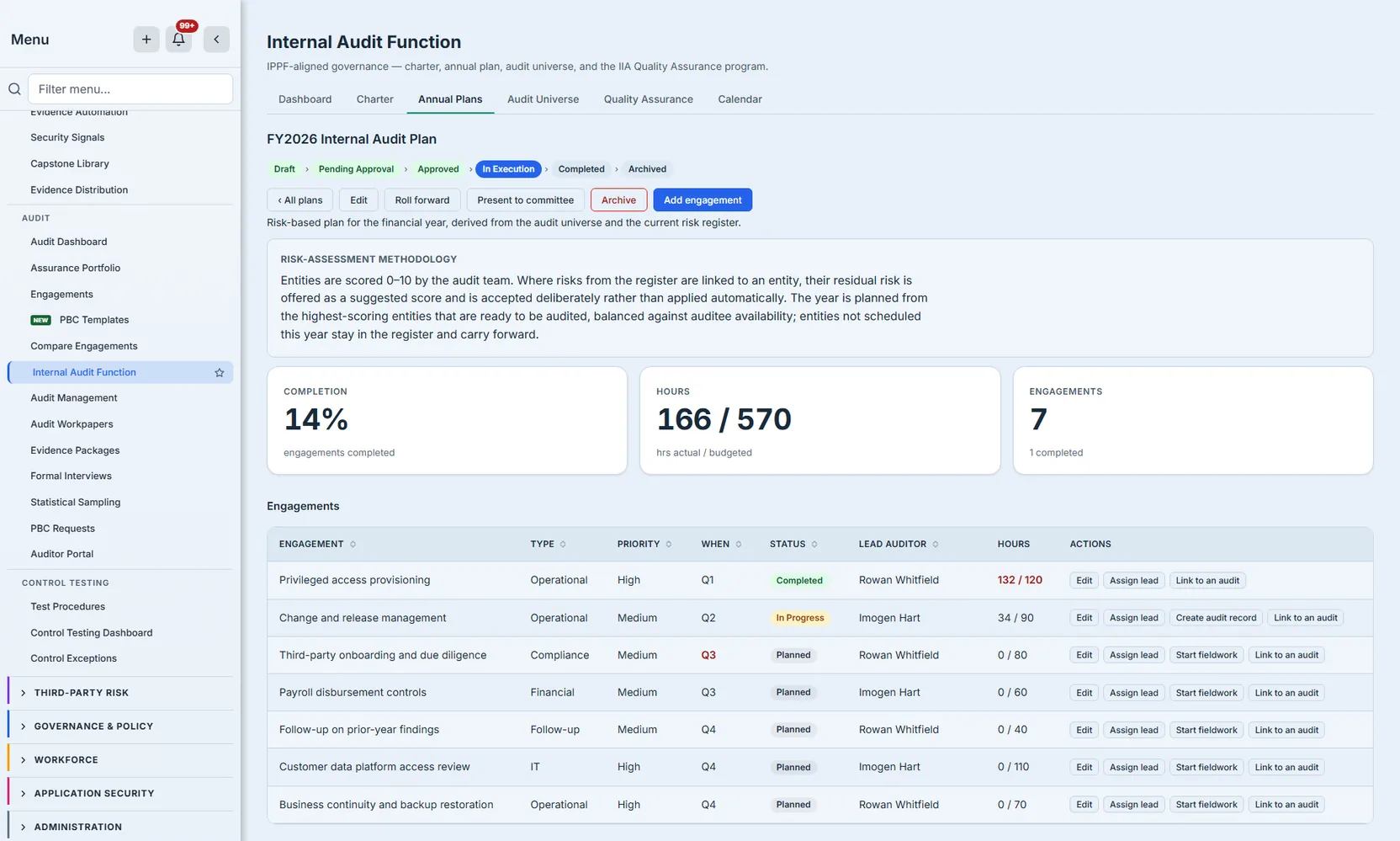Click the plan Edit button
The image size is (1400, 841).
click(x=358, y=200)
